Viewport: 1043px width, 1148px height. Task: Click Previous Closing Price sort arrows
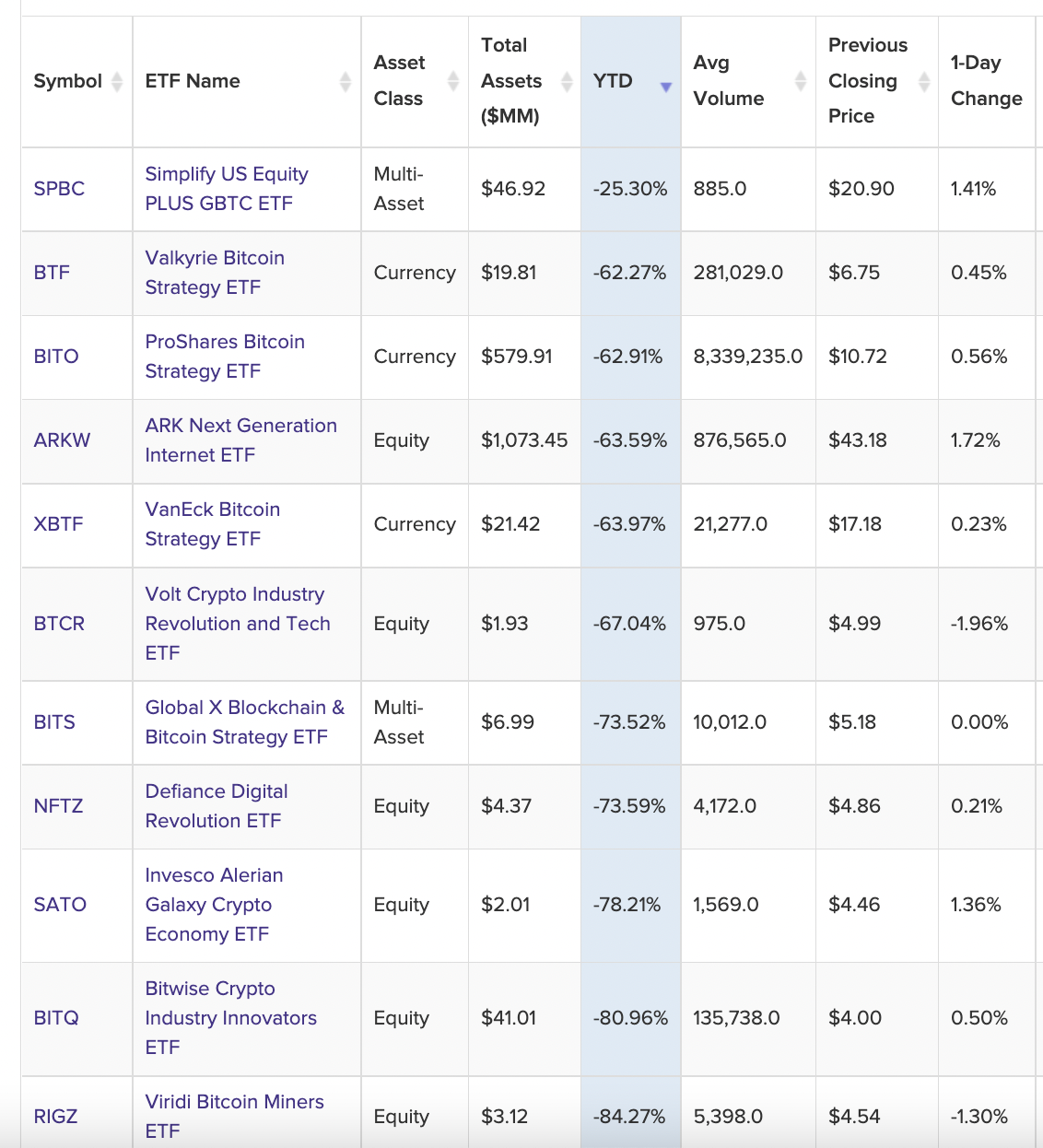click(923, 81)
